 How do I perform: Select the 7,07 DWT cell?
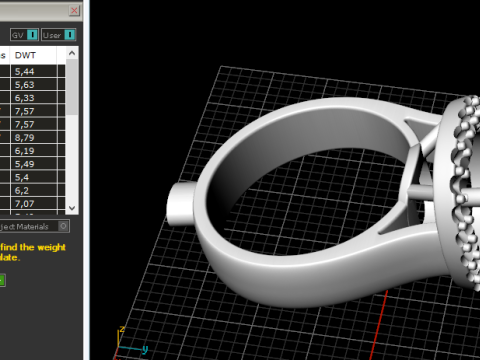click(x=34, y=204)
